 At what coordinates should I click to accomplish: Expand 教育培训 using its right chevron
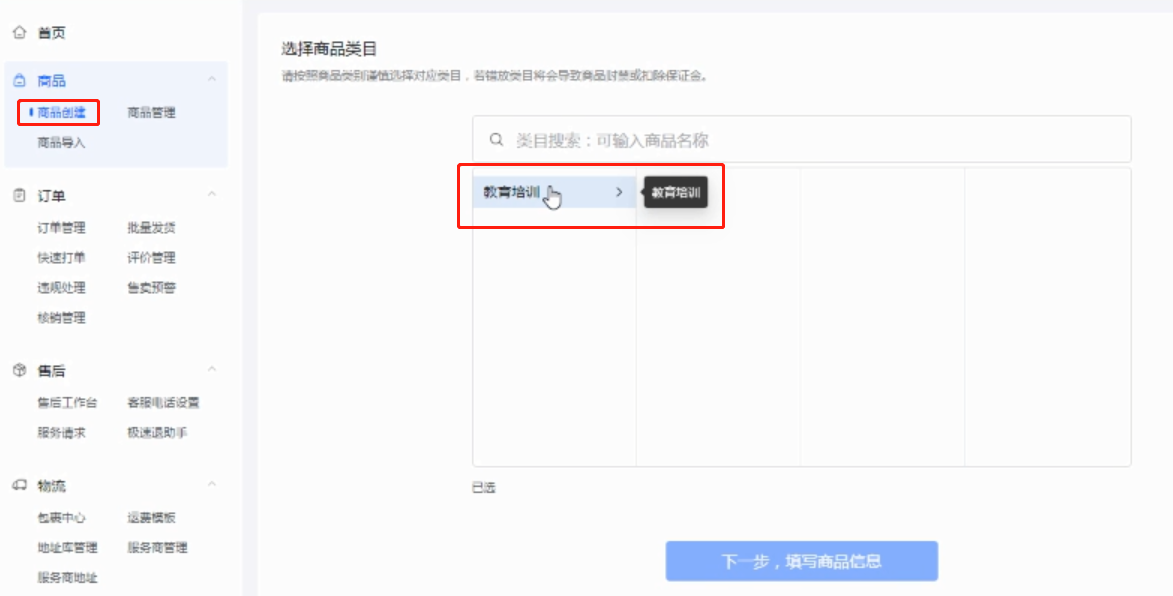click(619, 192)
